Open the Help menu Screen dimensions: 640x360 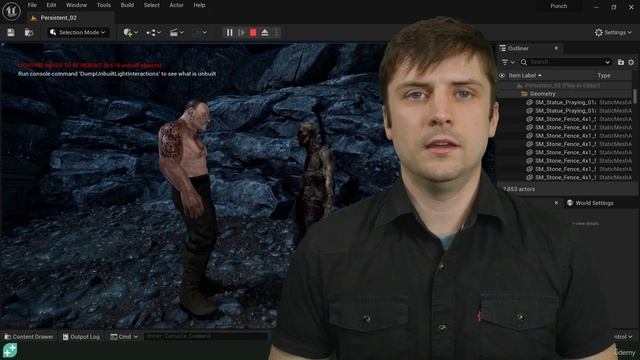tap(199, 5)
